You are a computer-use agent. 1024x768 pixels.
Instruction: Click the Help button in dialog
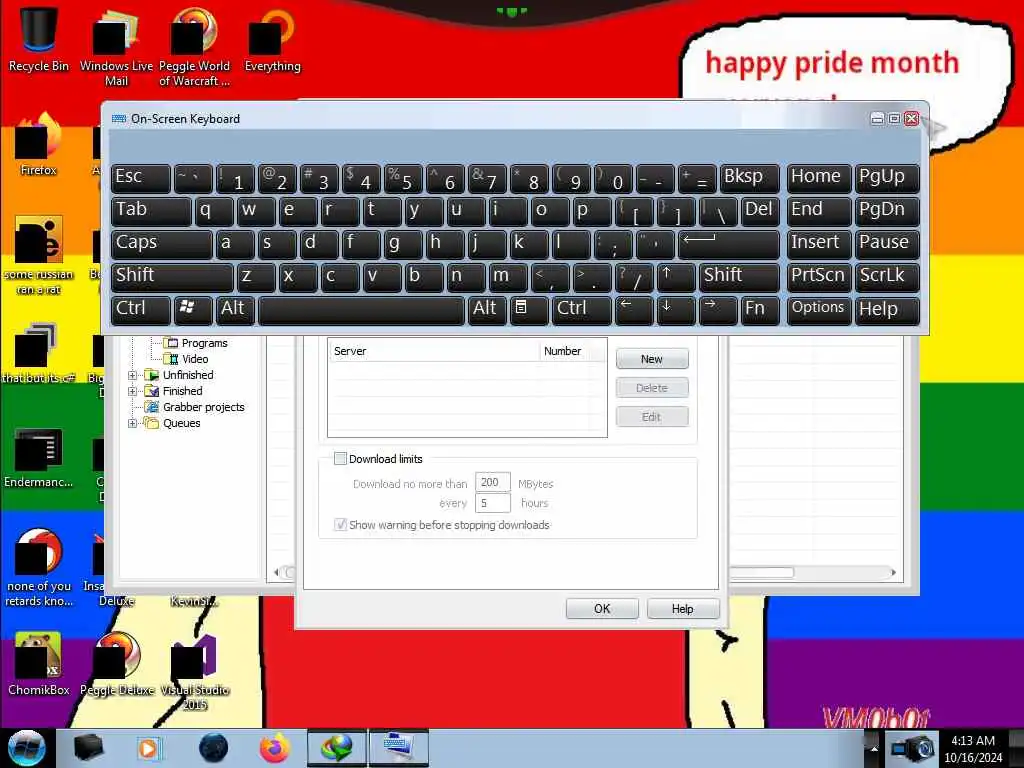[682, 609]
